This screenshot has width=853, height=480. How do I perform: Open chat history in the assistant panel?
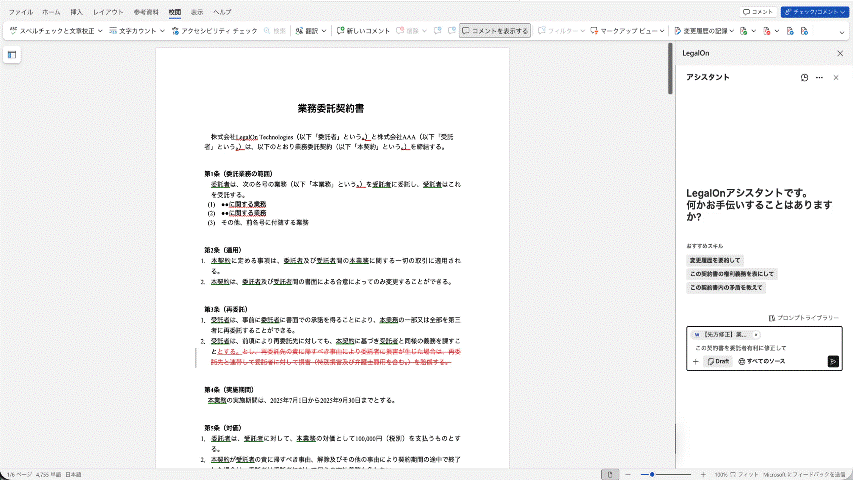click(805, 77)
